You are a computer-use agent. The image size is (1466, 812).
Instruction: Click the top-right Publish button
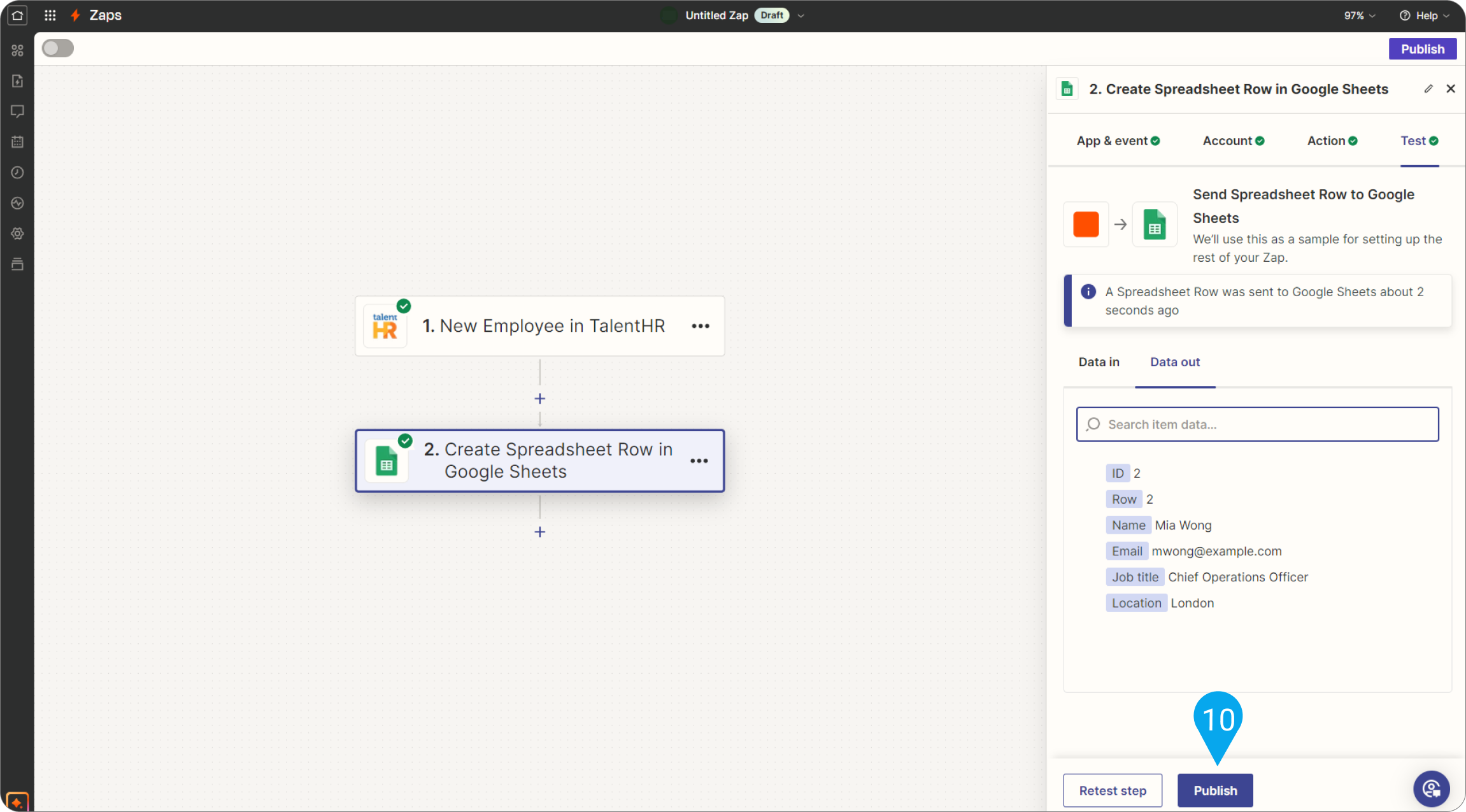pos(1423,49)
